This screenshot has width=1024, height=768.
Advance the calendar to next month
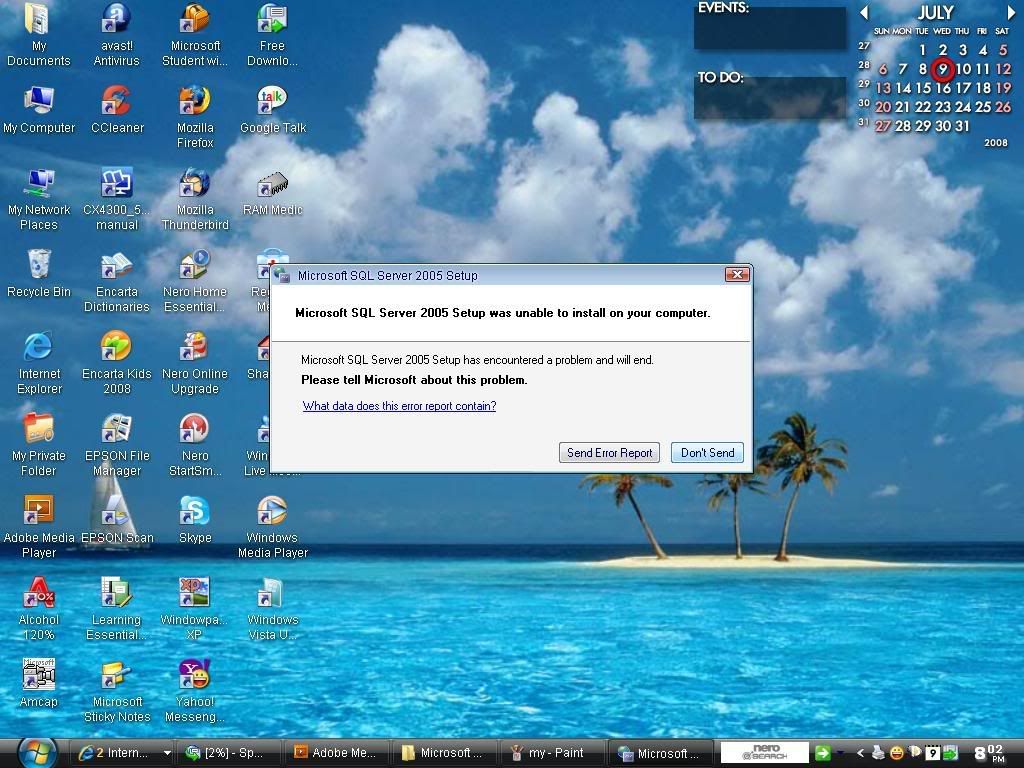pyautogui.click(x=1010, y=13)
